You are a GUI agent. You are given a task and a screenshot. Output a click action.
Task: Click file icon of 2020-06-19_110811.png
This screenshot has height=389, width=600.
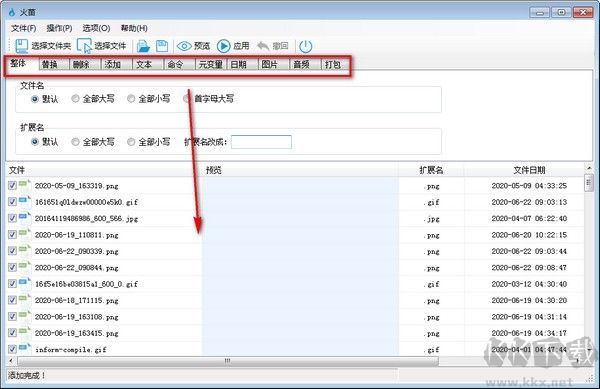click(x=25, y=234)
